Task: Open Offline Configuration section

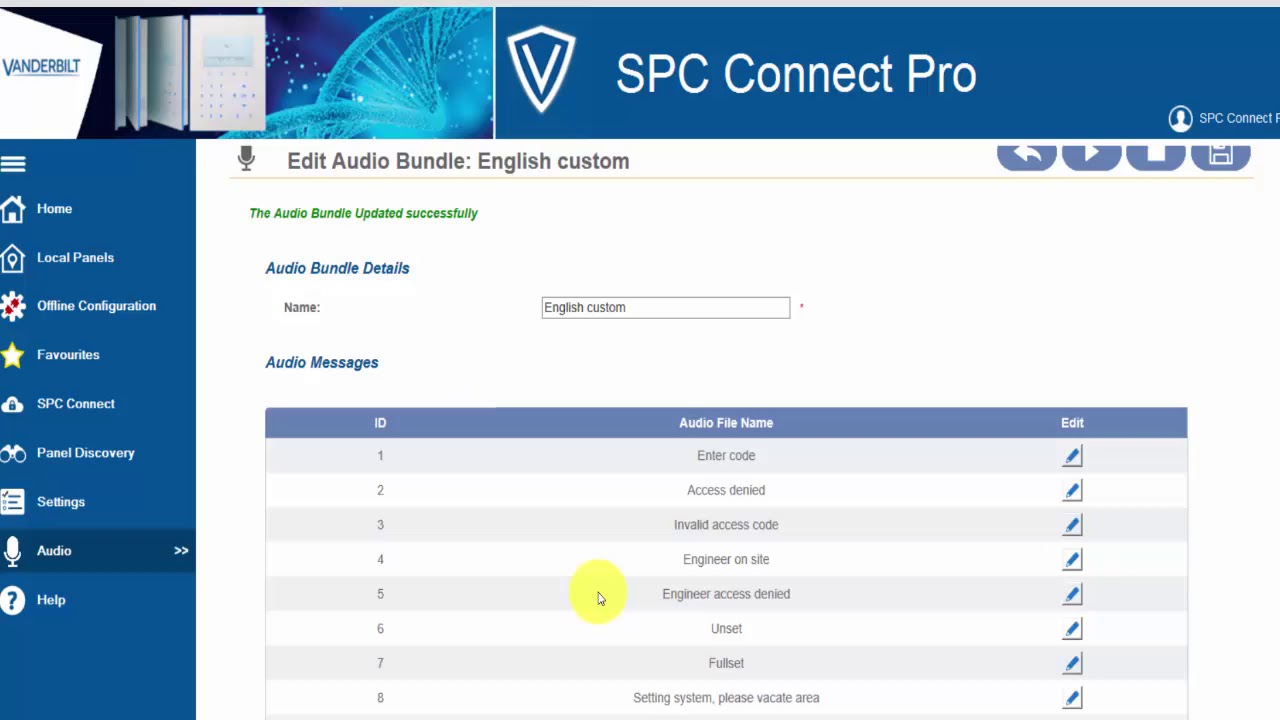Action: (x=96, y=306)
